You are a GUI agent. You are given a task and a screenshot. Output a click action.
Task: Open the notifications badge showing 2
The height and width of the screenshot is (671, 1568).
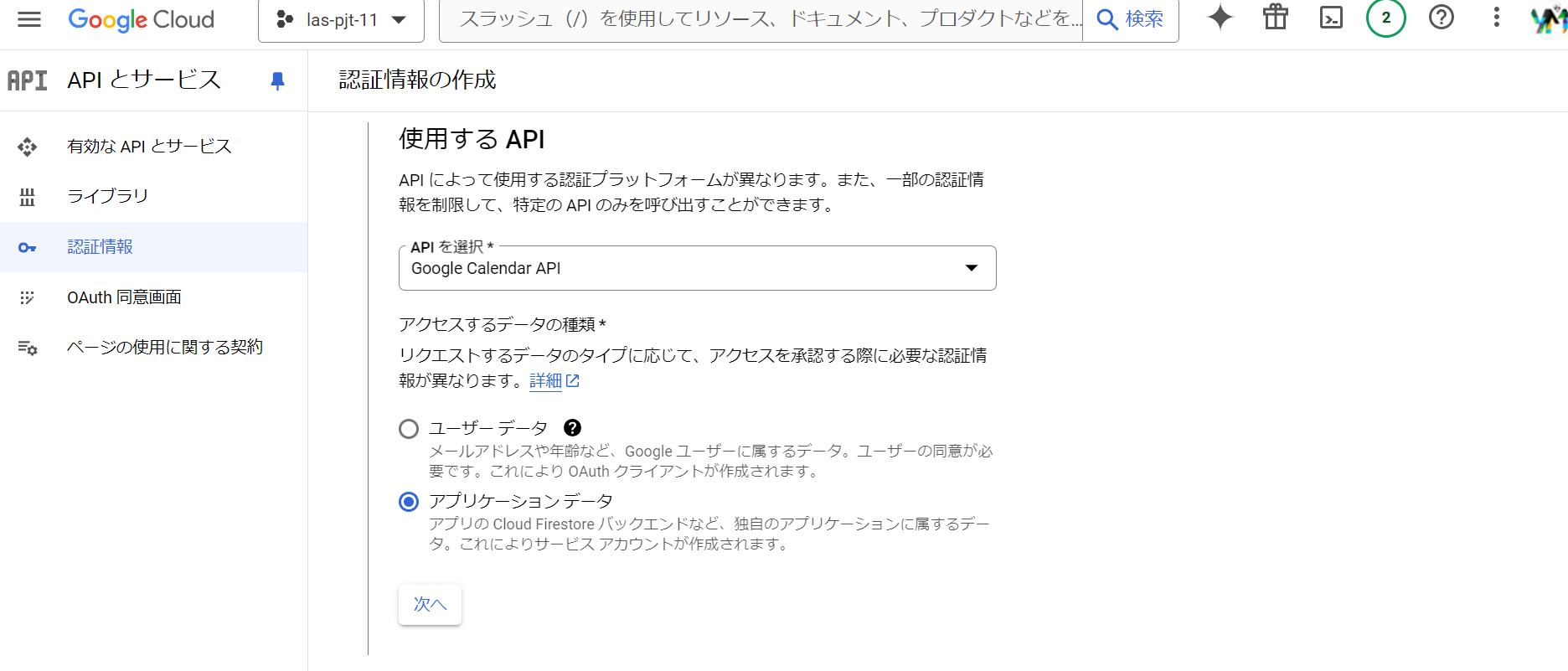tap(1386, 18)
